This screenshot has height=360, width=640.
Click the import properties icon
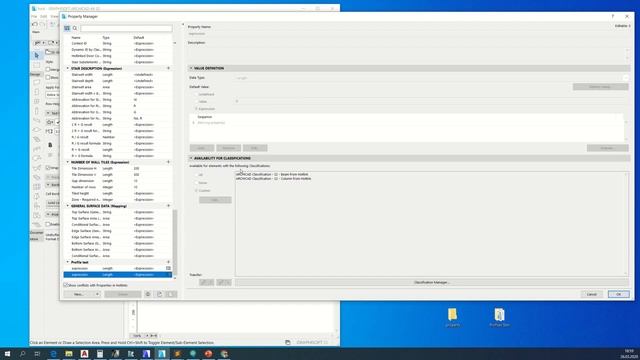pos(171,294)
